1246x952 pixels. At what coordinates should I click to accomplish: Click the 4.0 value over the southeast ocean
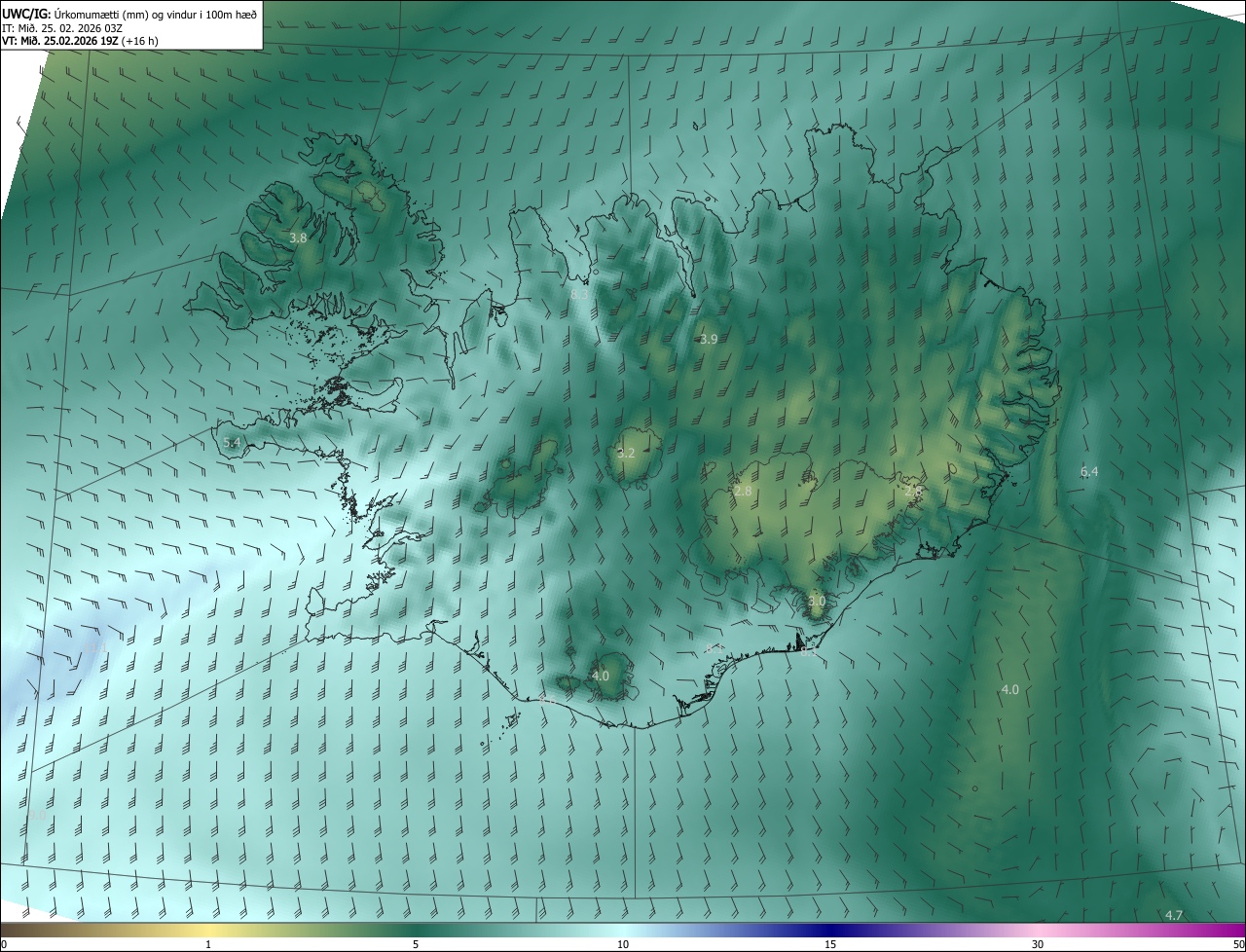click(1010, 690)
